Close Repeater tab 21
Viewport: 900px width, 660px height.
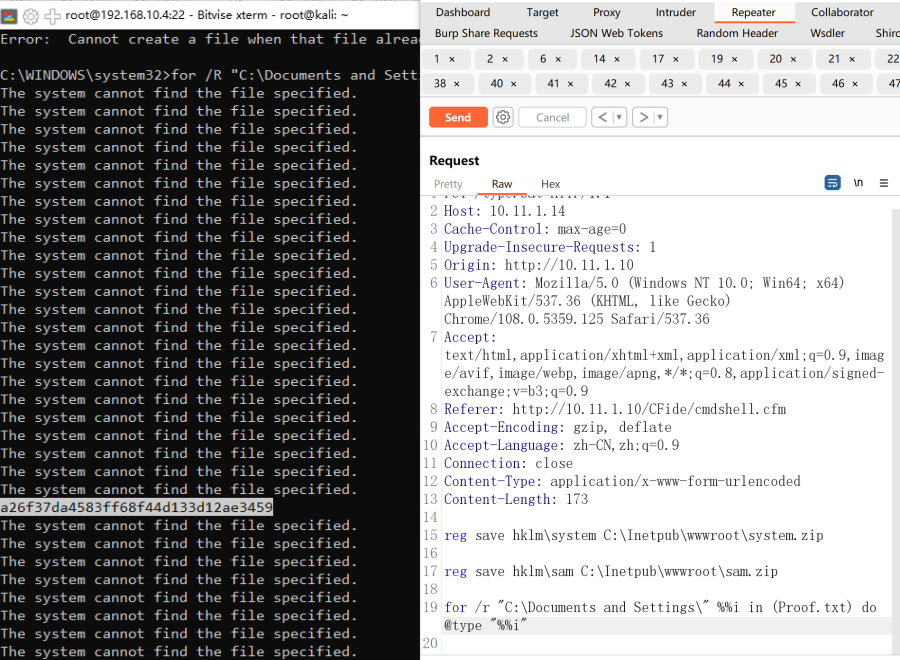click(852, 59)
